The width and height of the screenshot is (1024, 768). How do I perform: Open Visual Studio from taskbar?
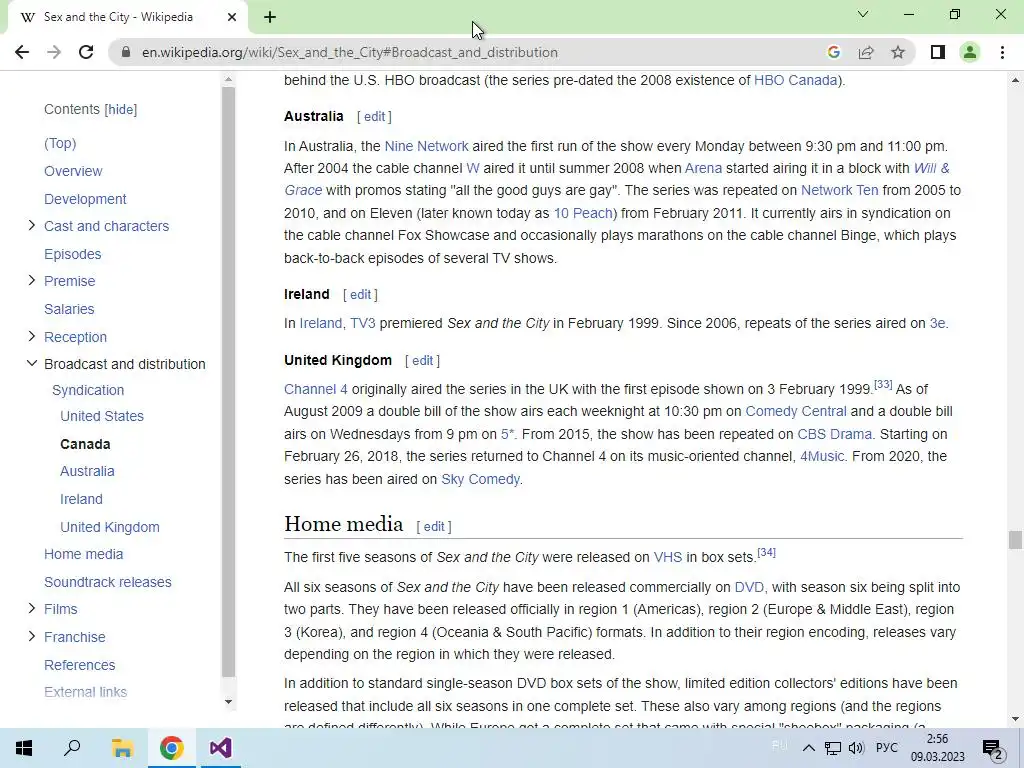click(220, 748)
